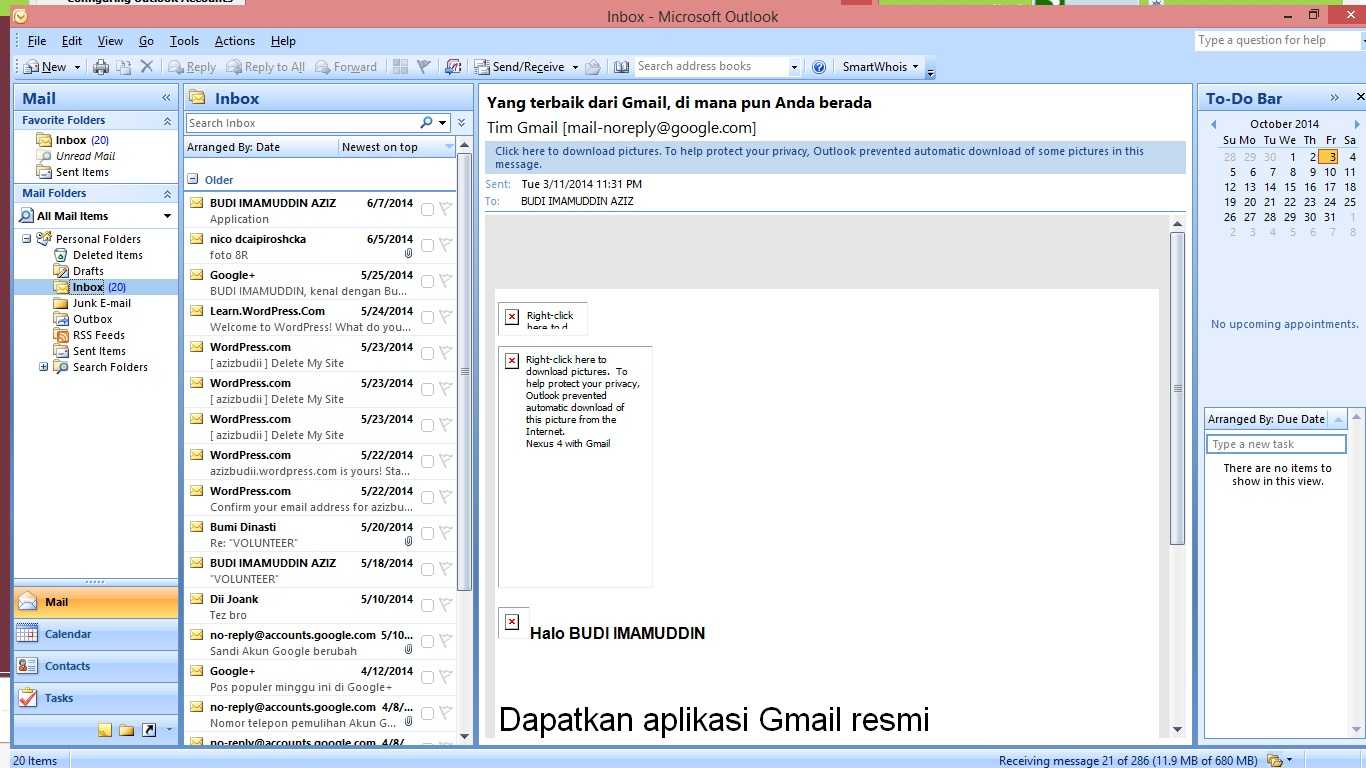1366x768 pixels.
Task: Open the SmartWhois dropdown
Action: pyautogui.click(x=915, y=67)
